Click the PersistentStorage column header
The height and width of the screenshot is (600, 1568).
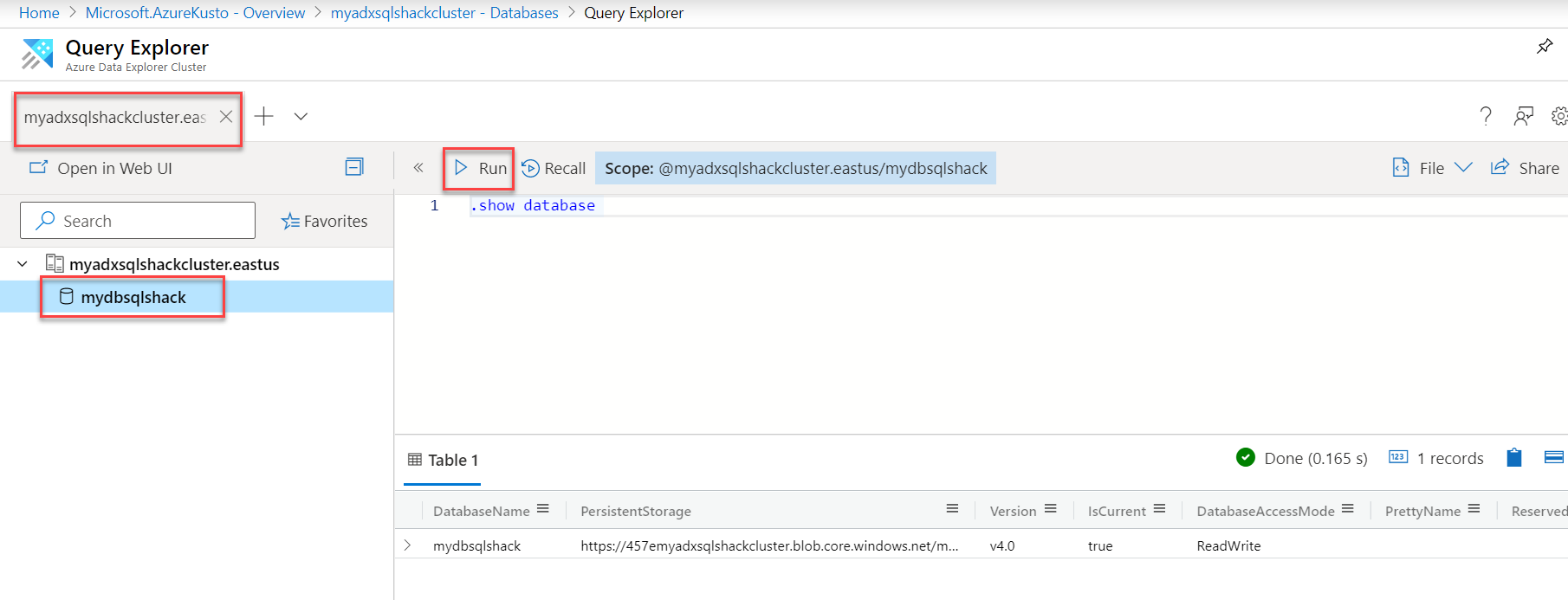(636, 511)
